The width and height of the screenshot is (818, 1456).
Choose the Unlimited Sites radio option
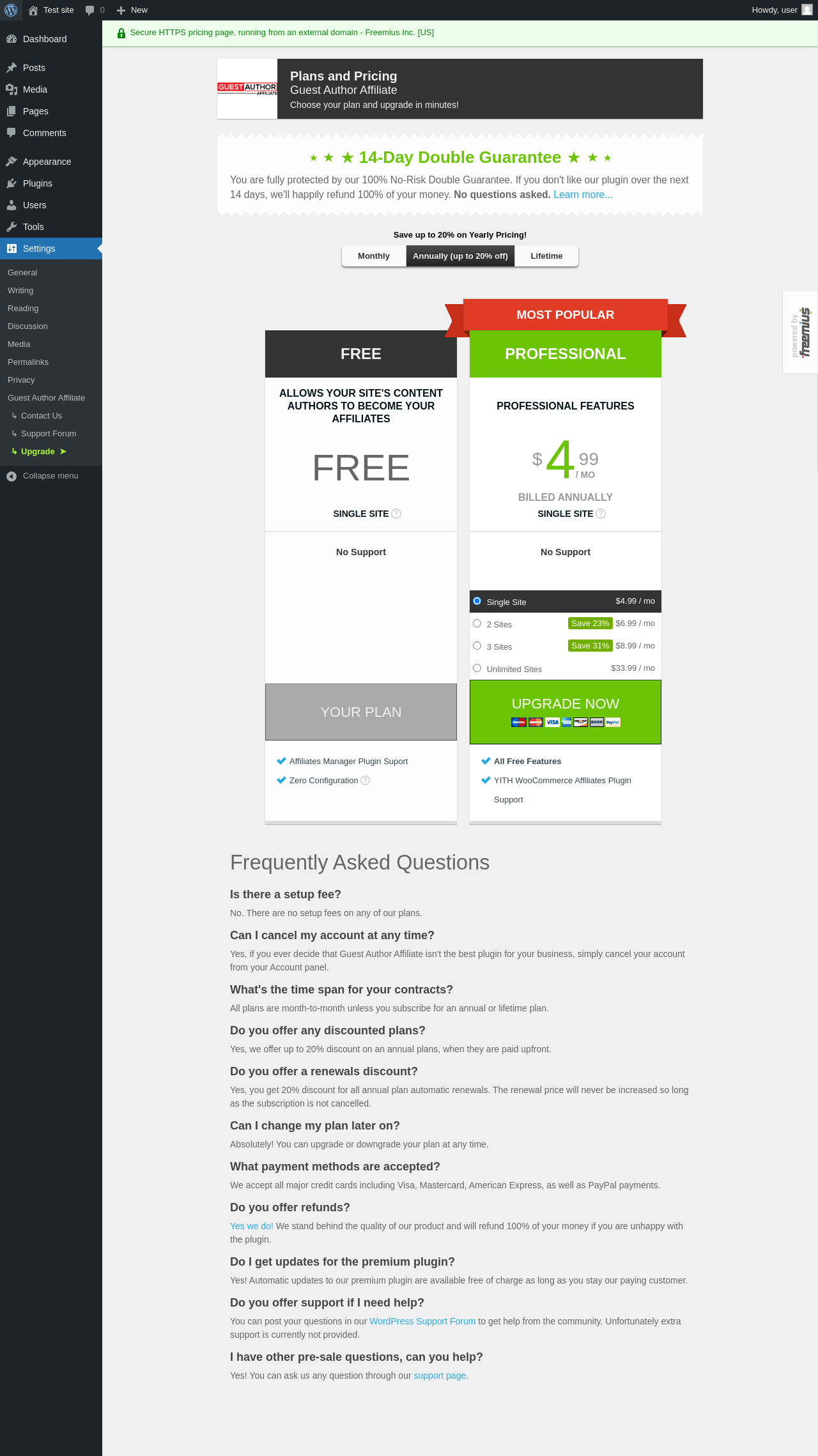point(477,668)
